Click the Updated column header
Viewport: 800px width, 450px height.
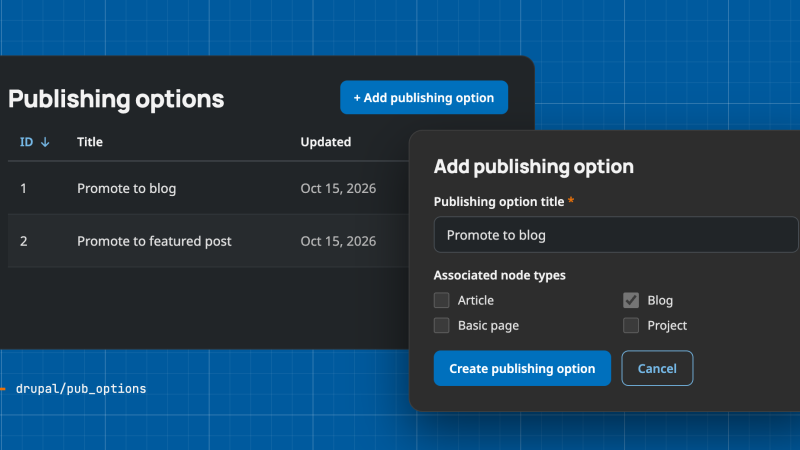326,142
